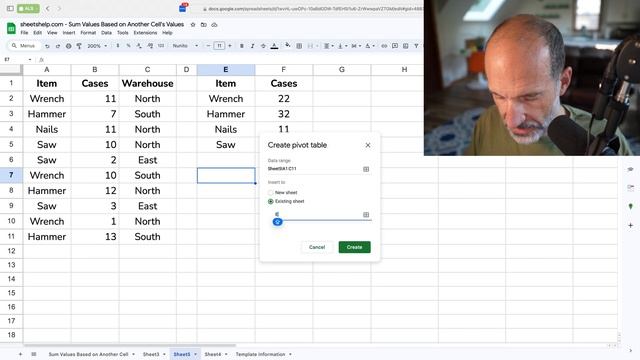
Task: Open the Maps icon in side panel
Action: pos(631,207)
